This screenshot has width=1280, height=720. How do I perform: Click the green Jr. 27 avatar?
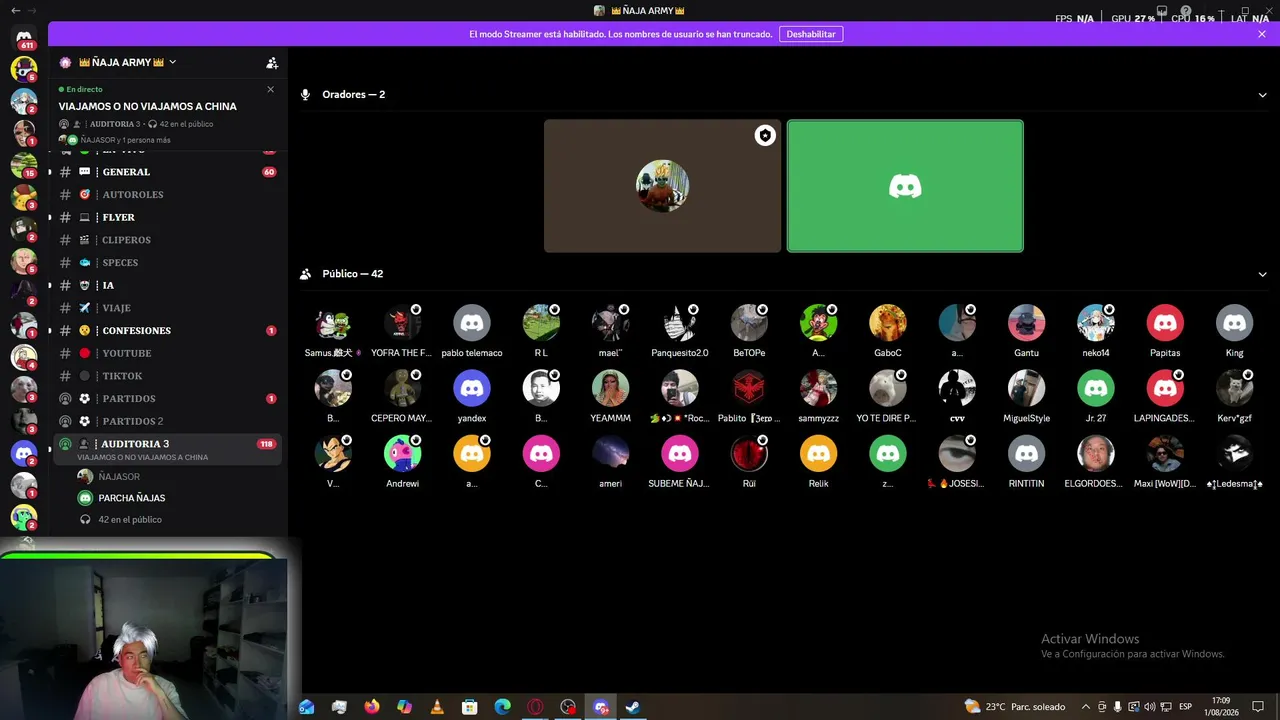[x=1096, y=388]
